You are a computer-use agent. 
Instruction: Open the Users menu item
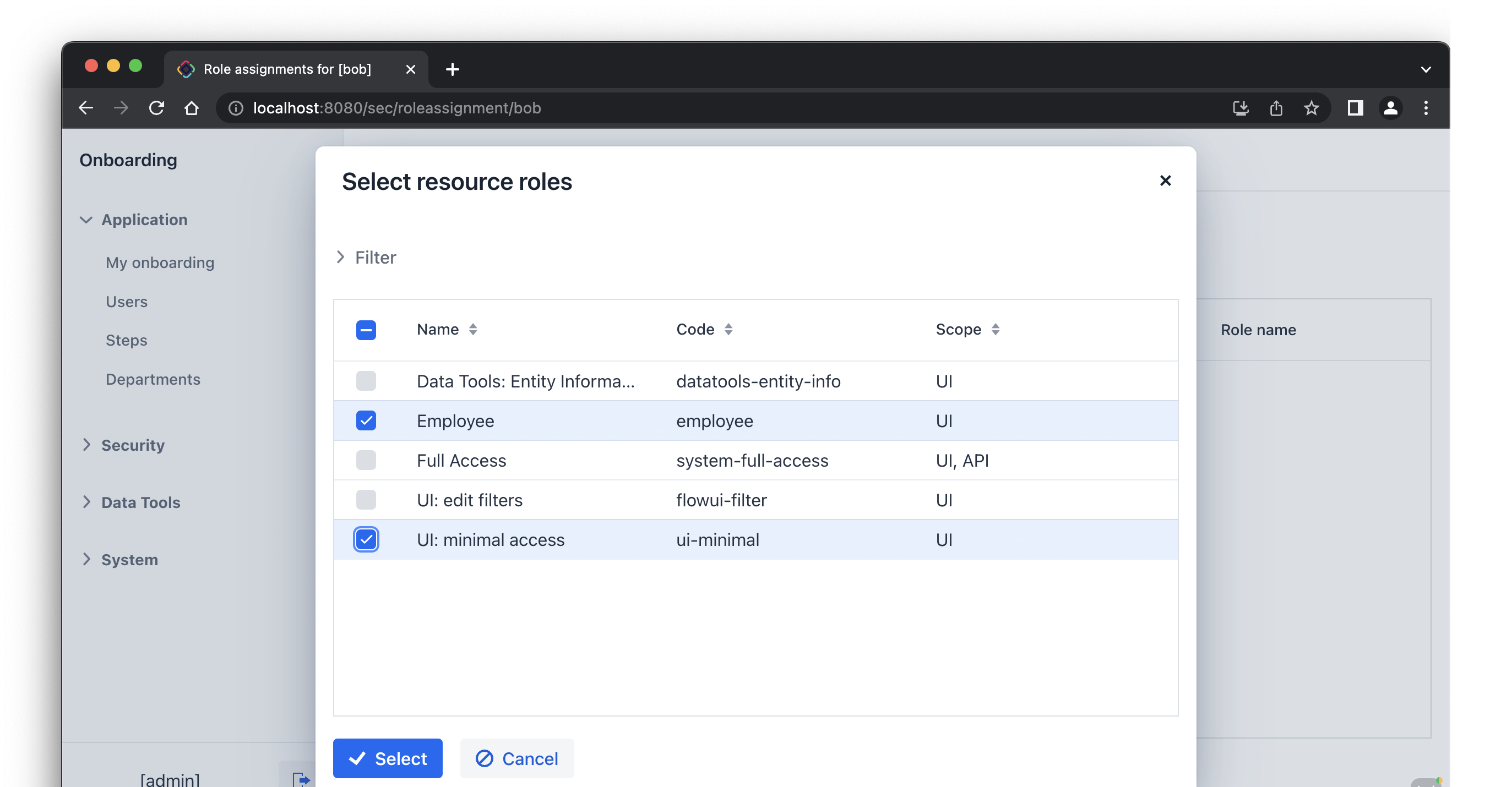tap(126, 302)
